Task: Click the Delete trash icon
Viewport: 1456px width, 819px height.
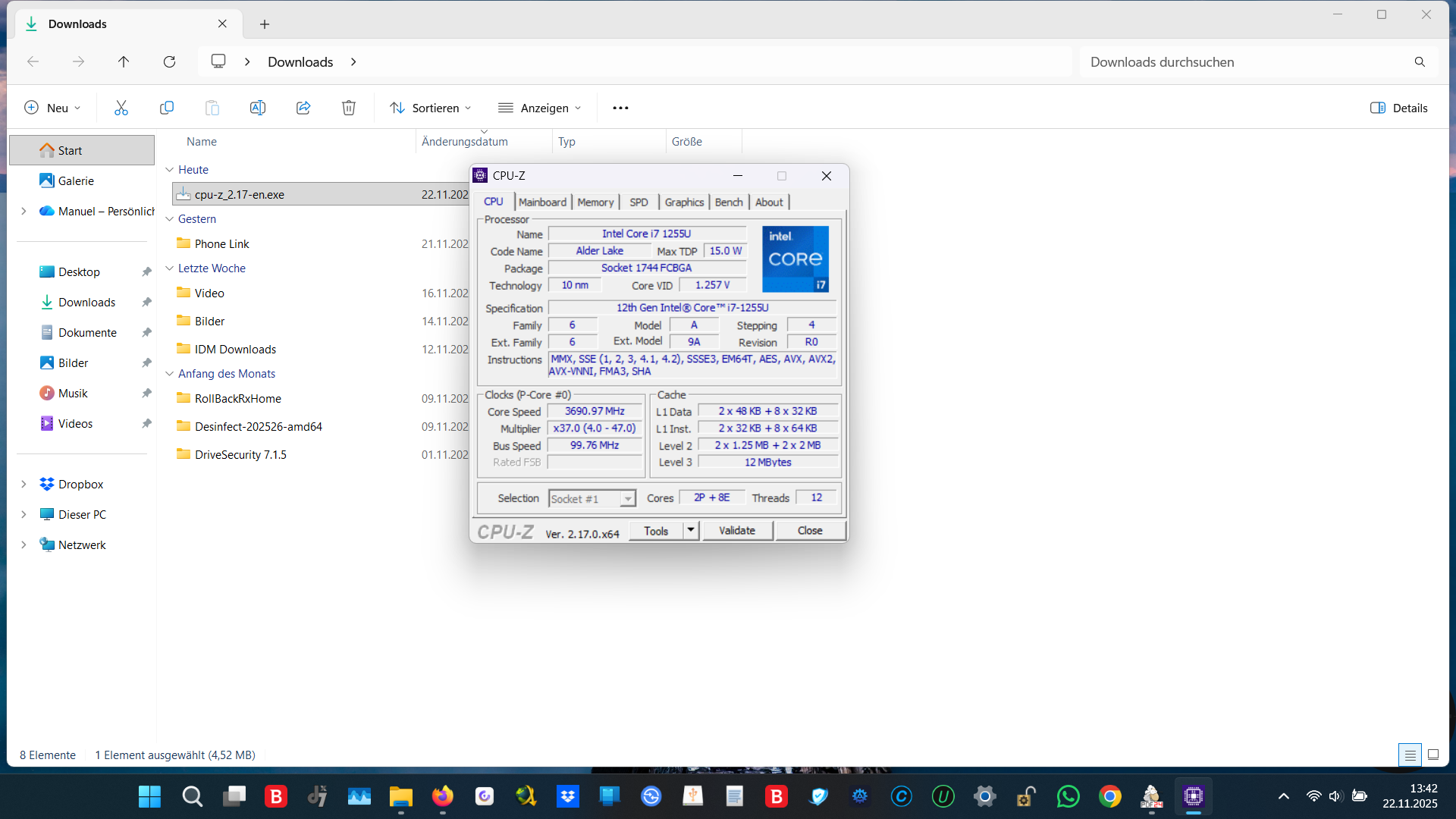Action: [x=349, y=108]
